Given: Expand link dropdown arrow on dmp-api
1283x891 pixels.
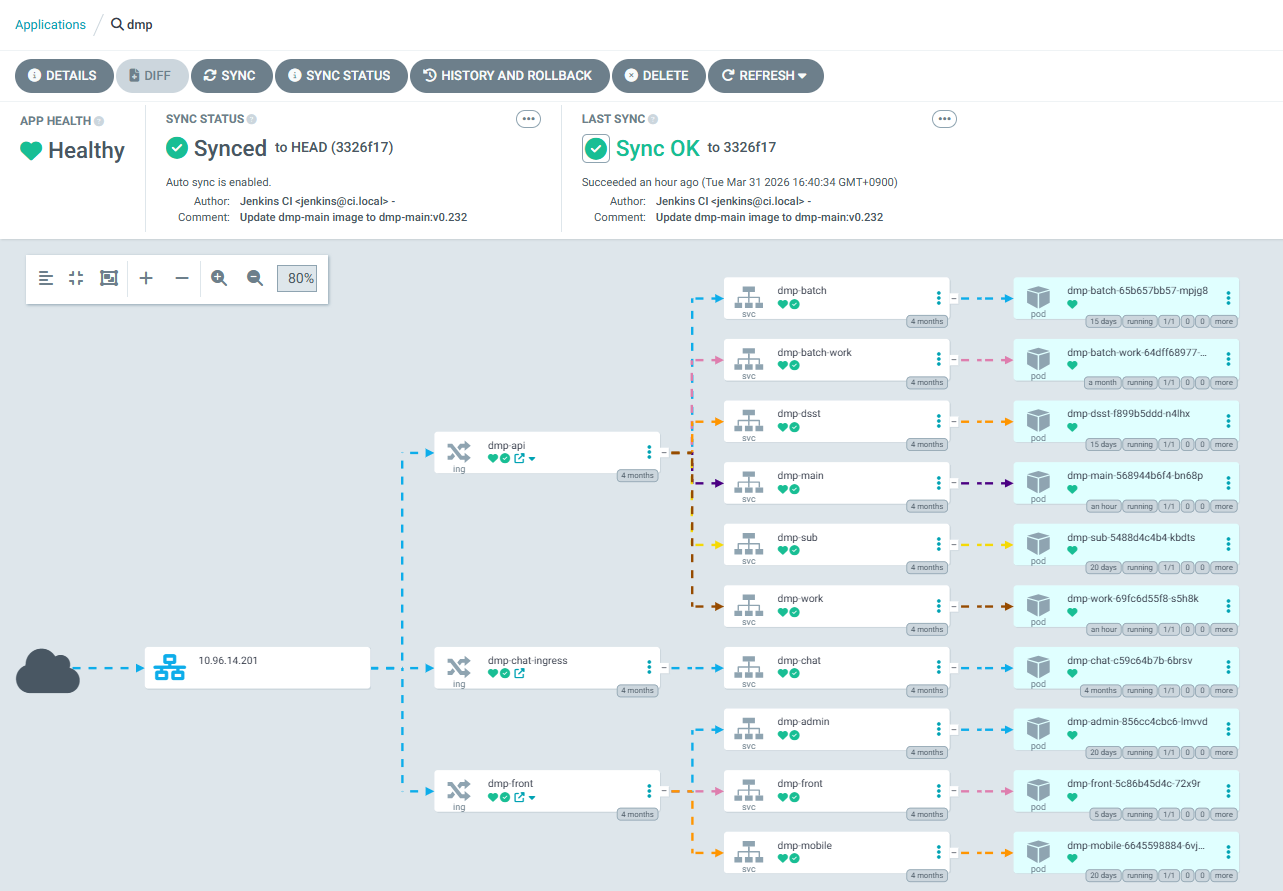Looking at the screenshot, I should (x=532, y=459).
